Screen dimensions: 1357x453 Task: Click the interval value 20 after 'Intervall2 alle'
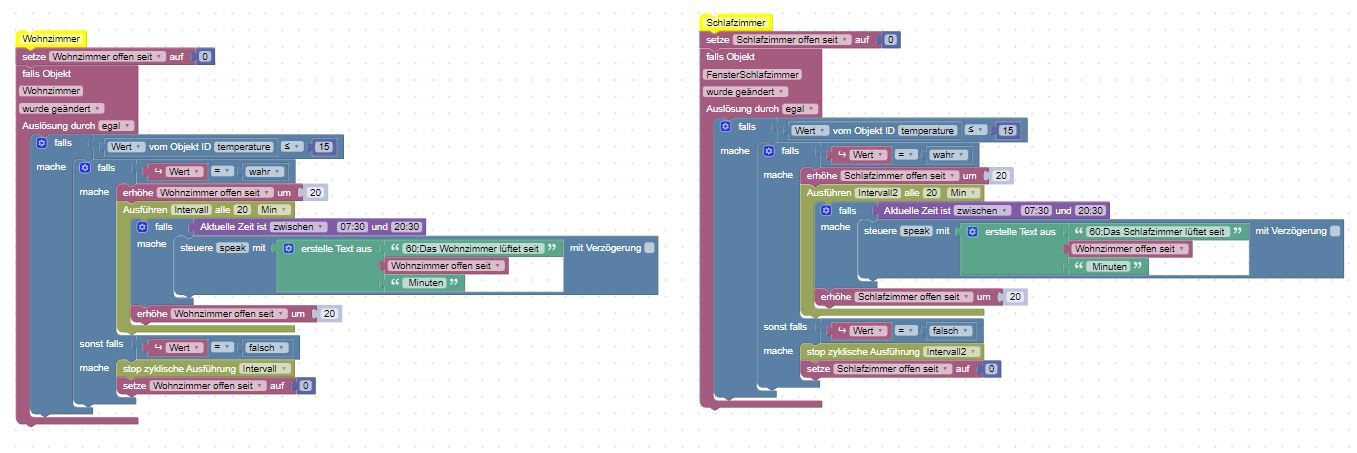tap(931, 192)
